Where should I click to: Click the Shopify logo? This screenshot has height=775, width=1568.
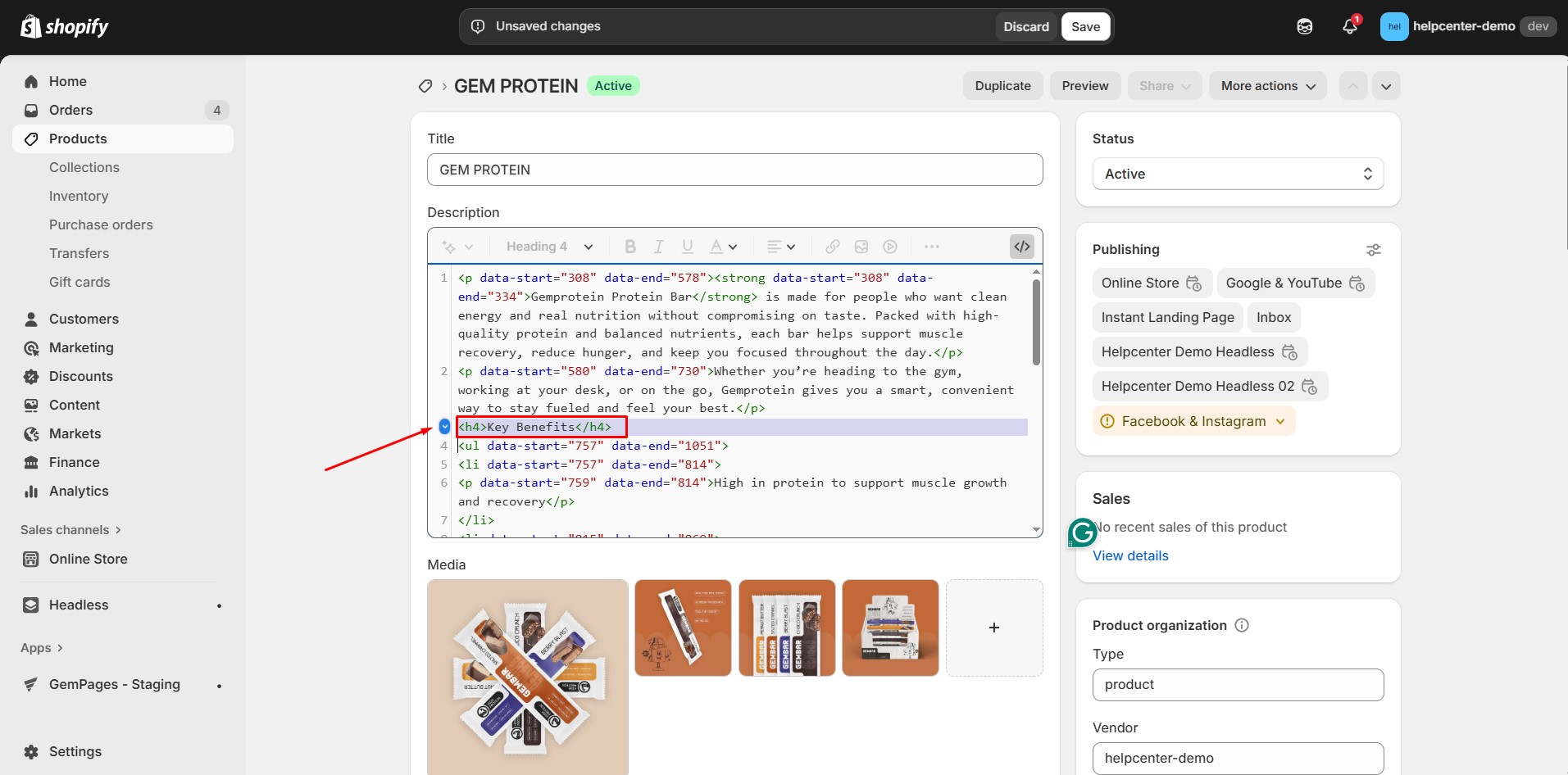pyautogui.click(x=64, y=25)
